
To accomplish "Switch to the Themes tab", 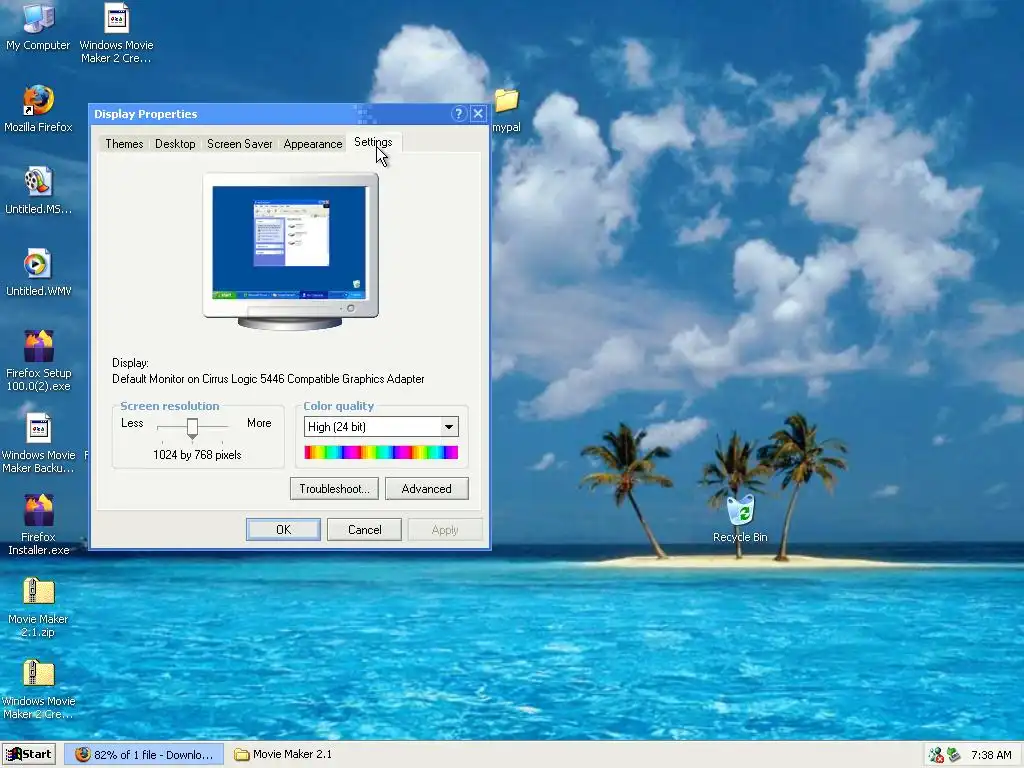I will coord(124,144).
